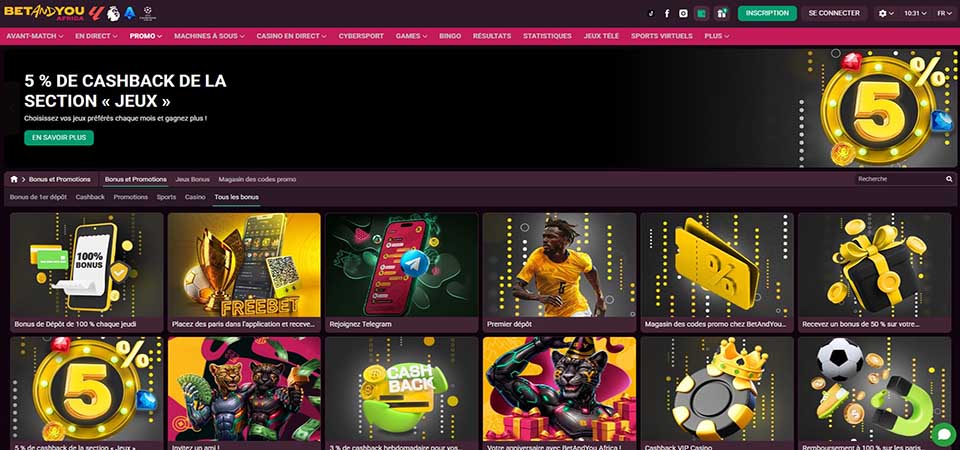Switch to Magasin des codes promo tab
The height and width of the screenshot is (450, 960).
click(257, 179)
